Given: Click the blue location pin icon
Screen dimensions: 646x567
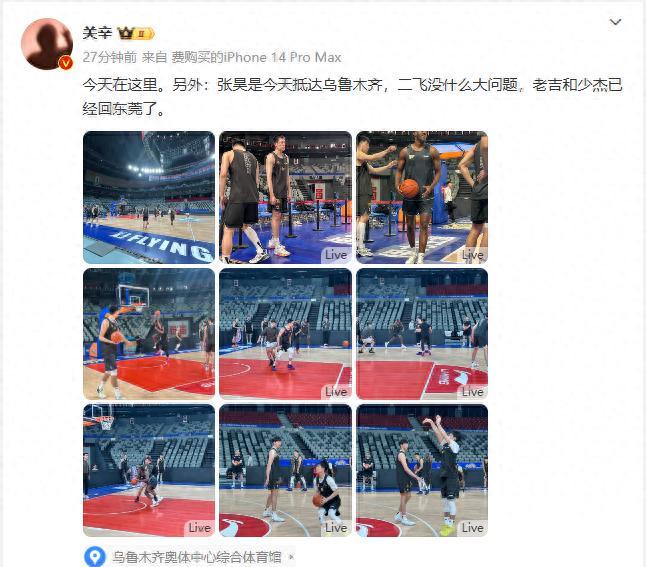Looking at the screenshot, I should point(95,557).
